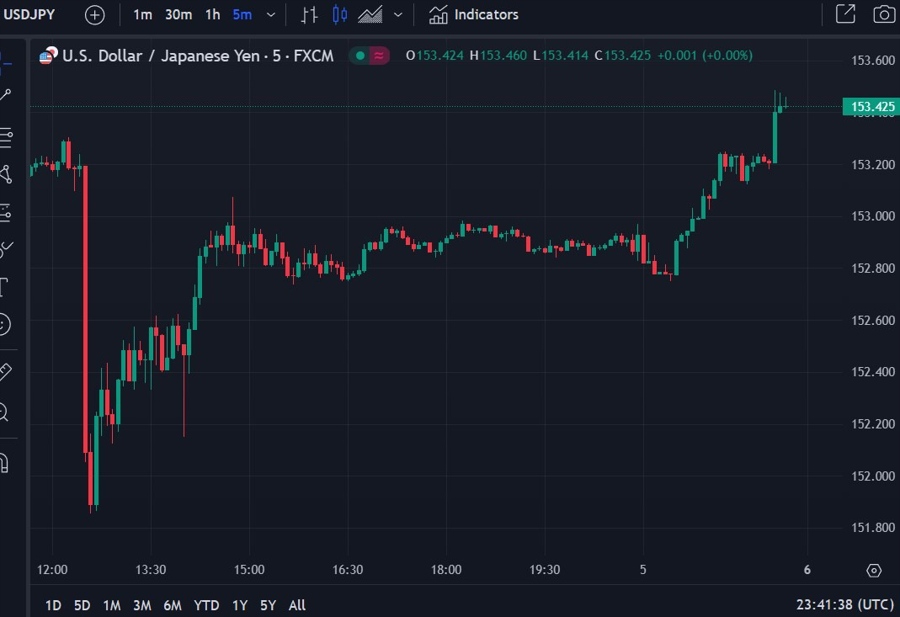Image resolution: width=900 pixels, height=617 pixels.
Task: Set date range to 1M
Action: click(112, 606)
